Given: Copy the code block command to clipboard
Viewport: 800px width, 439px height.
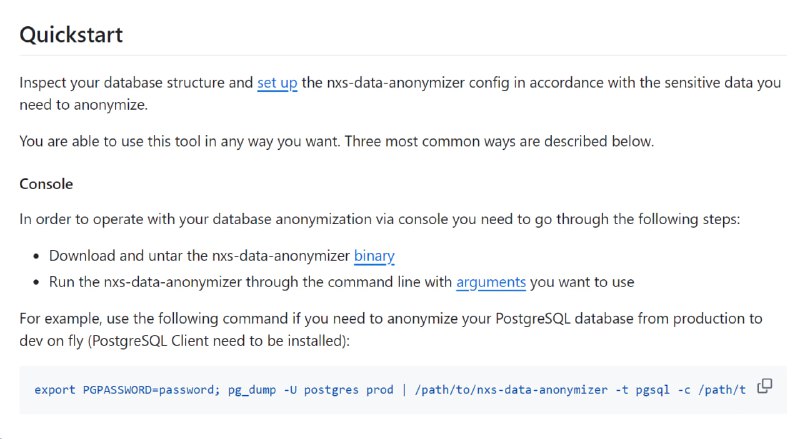Looking at the screenshot, I should pos(764,386).
